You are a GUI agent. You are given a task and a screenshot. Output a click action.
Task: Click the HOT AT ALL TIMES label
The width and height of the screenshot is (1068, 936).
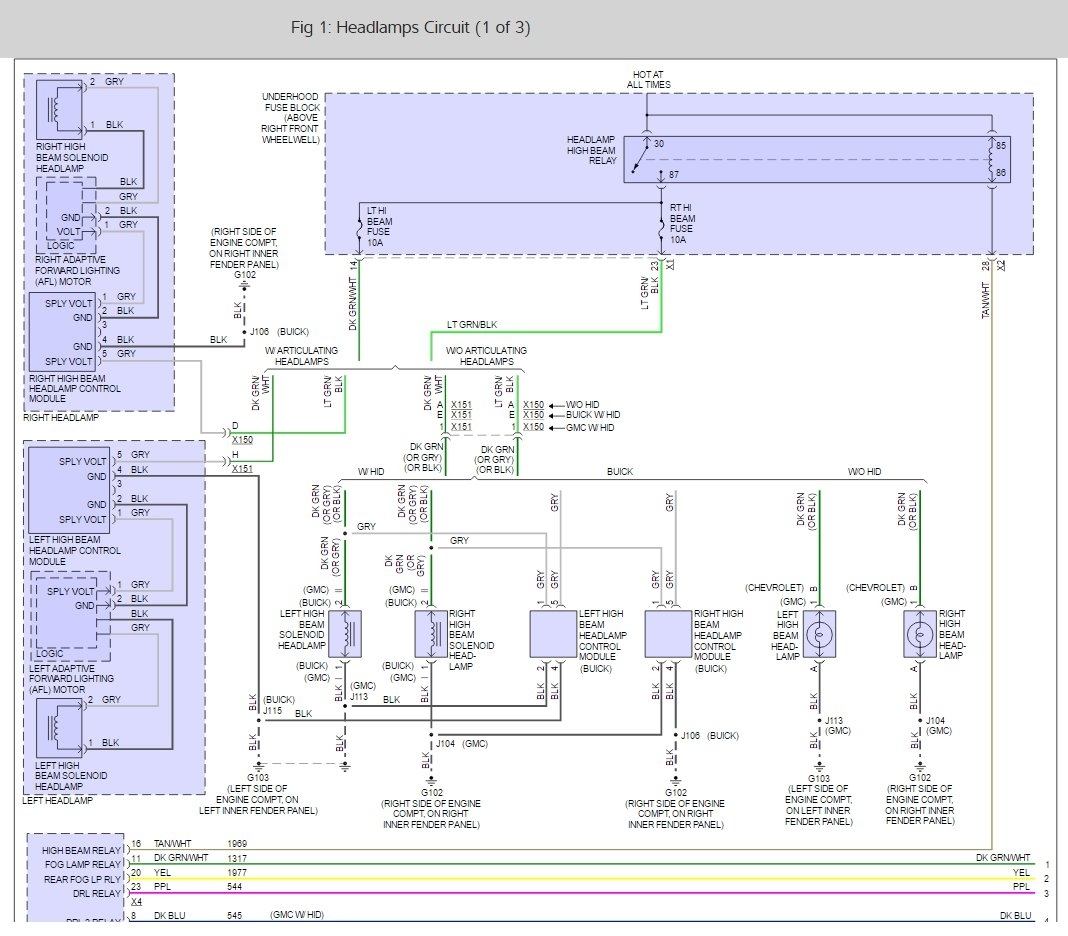649,80
